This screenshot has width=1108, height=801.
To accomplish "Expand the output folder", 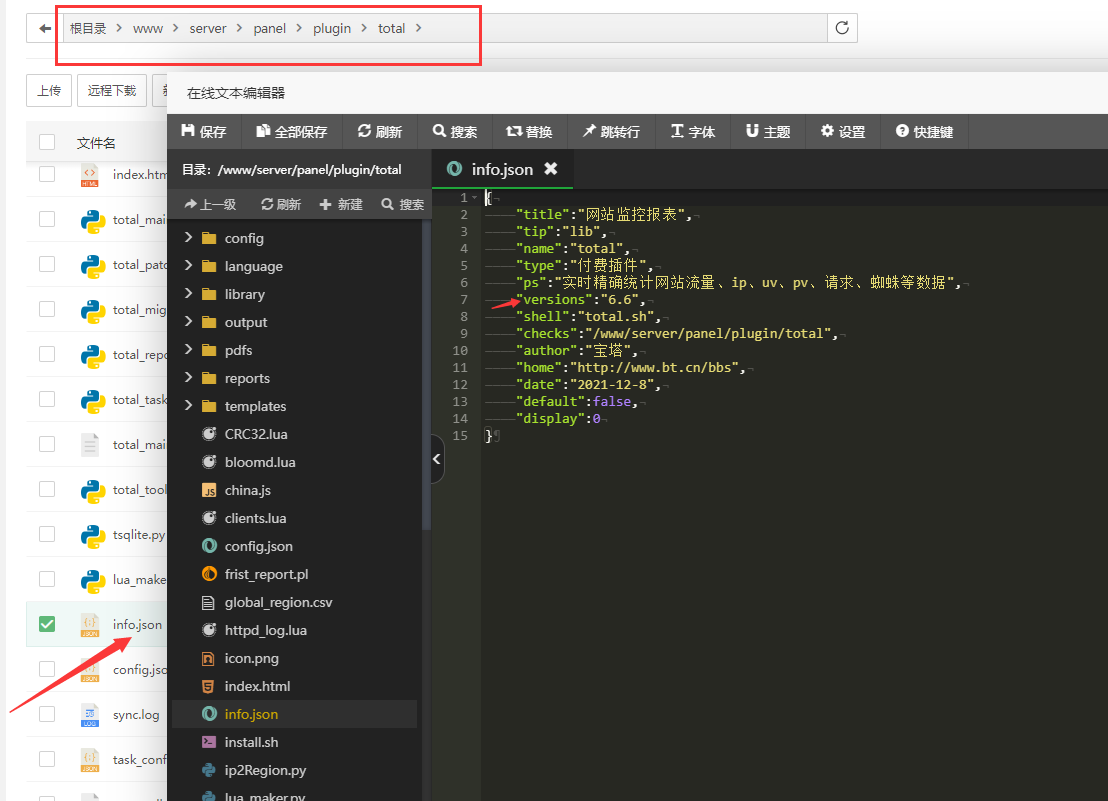I will [188, 321].
